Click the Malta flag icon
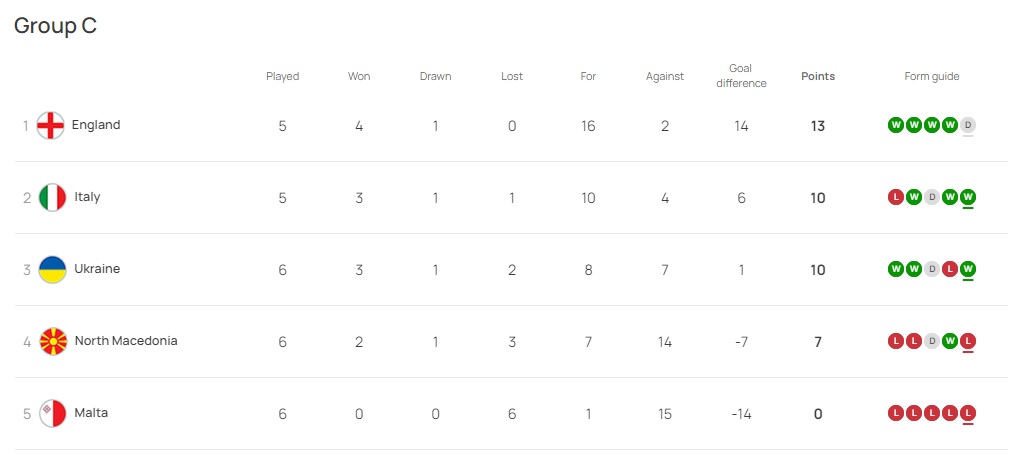 click(x=52, y=414)
